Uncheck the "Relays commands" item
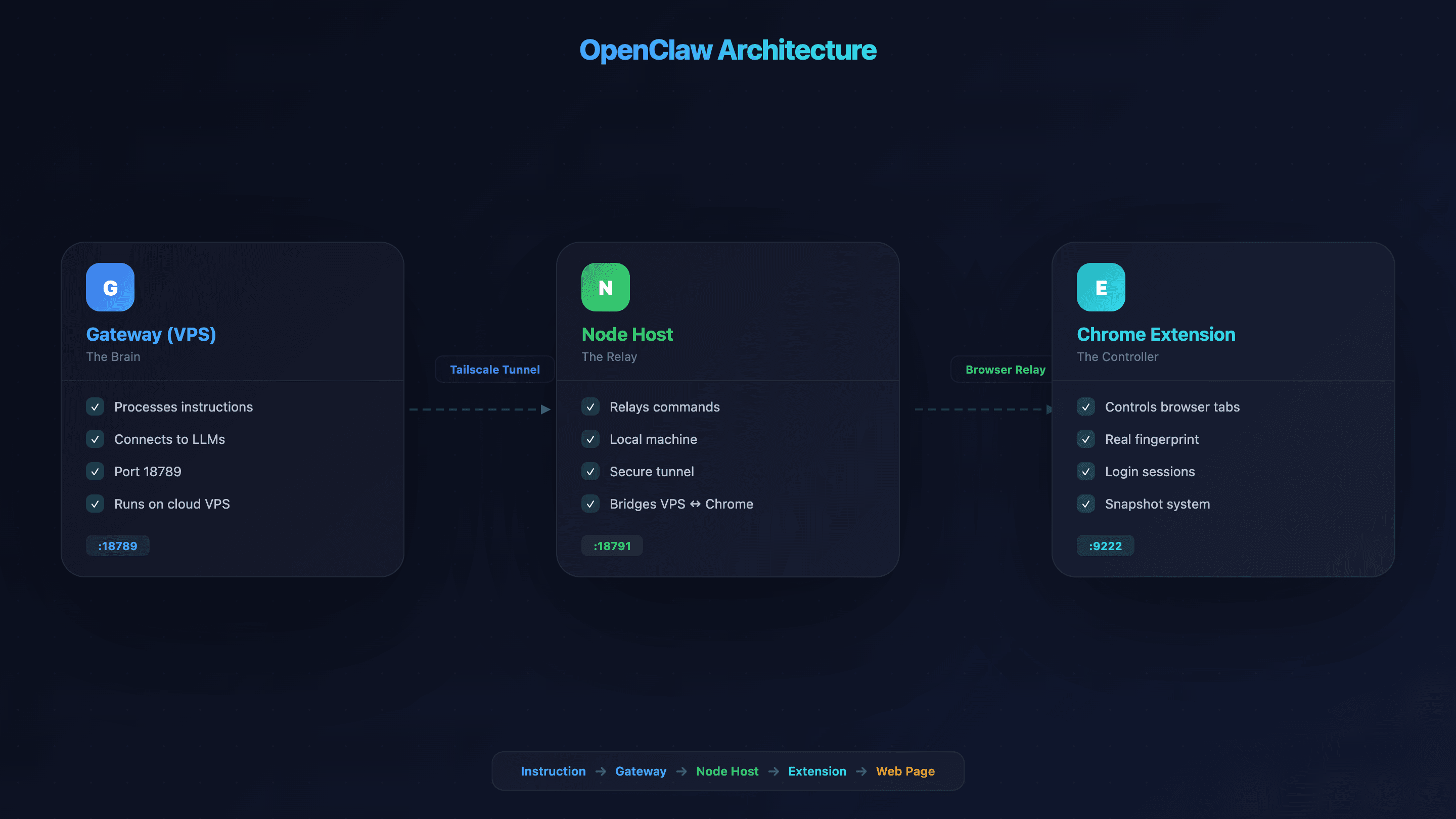1456x819 pixels. click(x=590, y=406)
